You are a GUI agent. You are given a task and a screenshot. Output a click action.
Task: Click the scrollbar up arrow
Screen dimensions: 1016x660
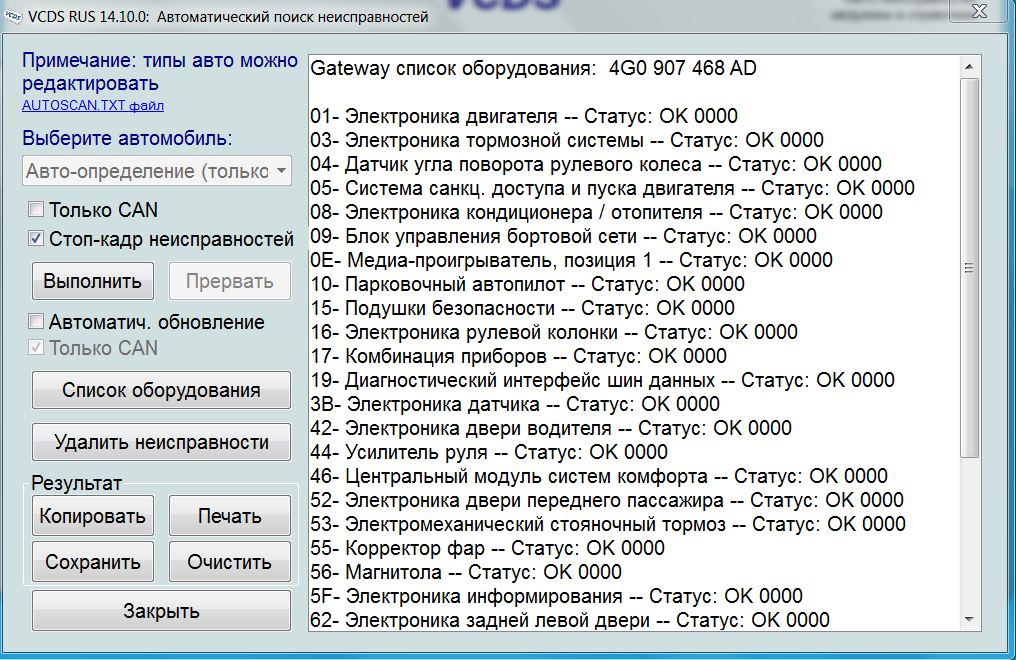[x=968, y=66]
